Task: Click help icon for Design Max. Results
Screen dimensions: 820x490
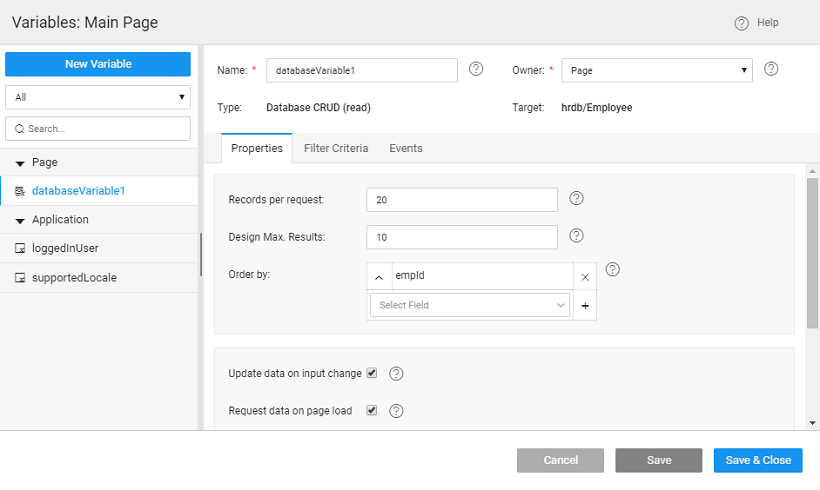Action: [576, 236]
